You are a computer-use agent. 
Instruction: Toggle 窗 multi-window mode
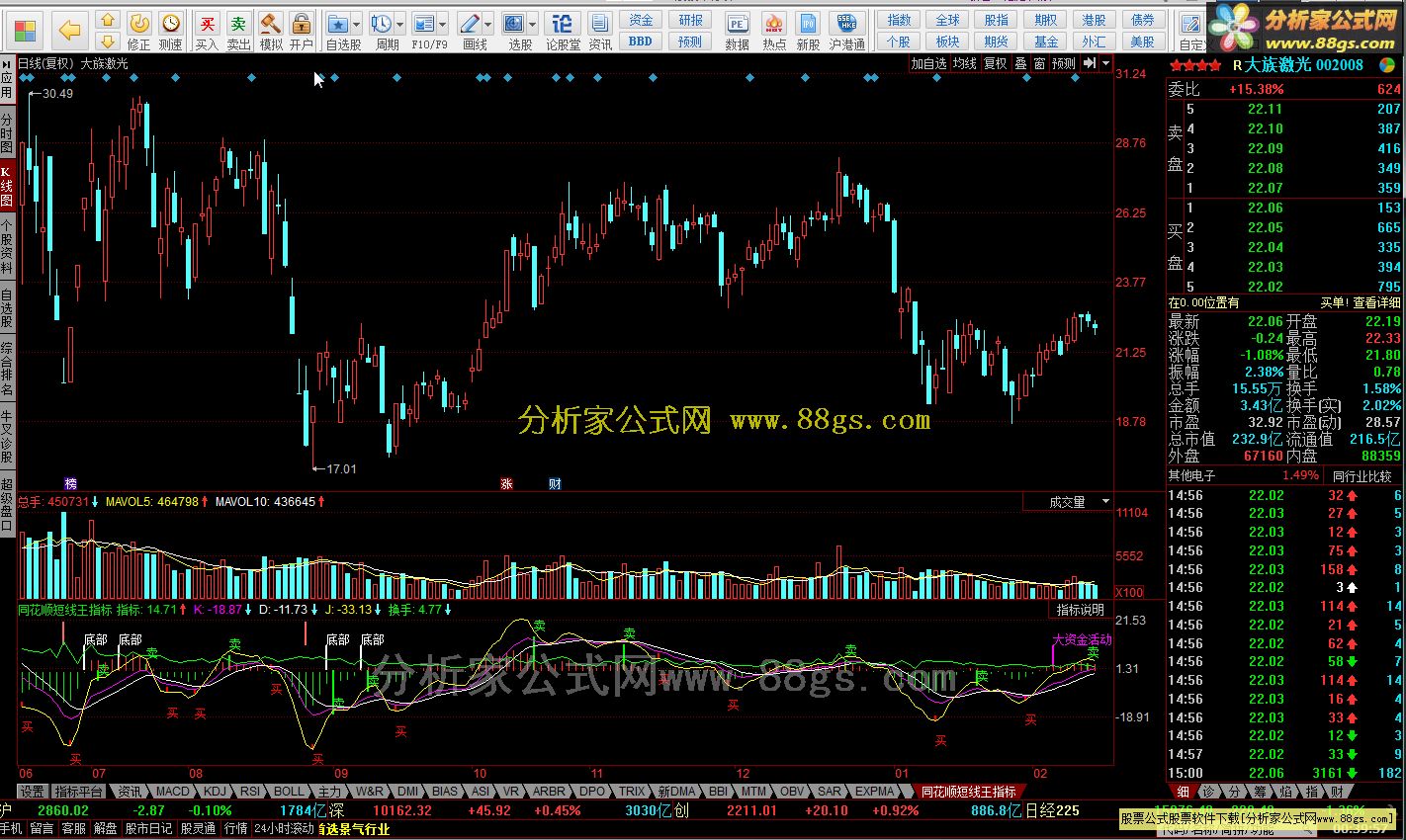(x=1039, y=63)
